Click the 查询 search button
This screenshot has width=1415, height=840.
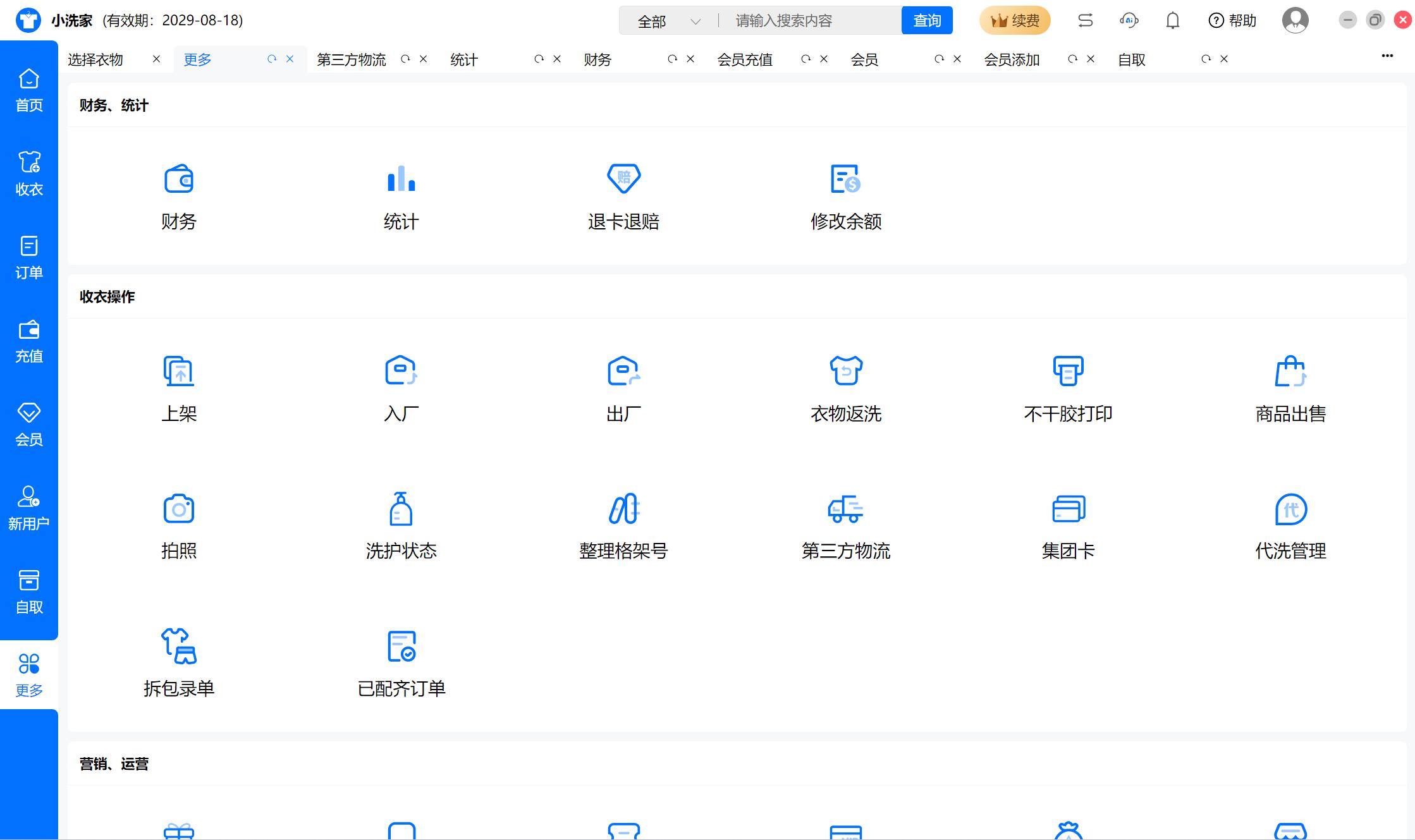click(927, 21)
